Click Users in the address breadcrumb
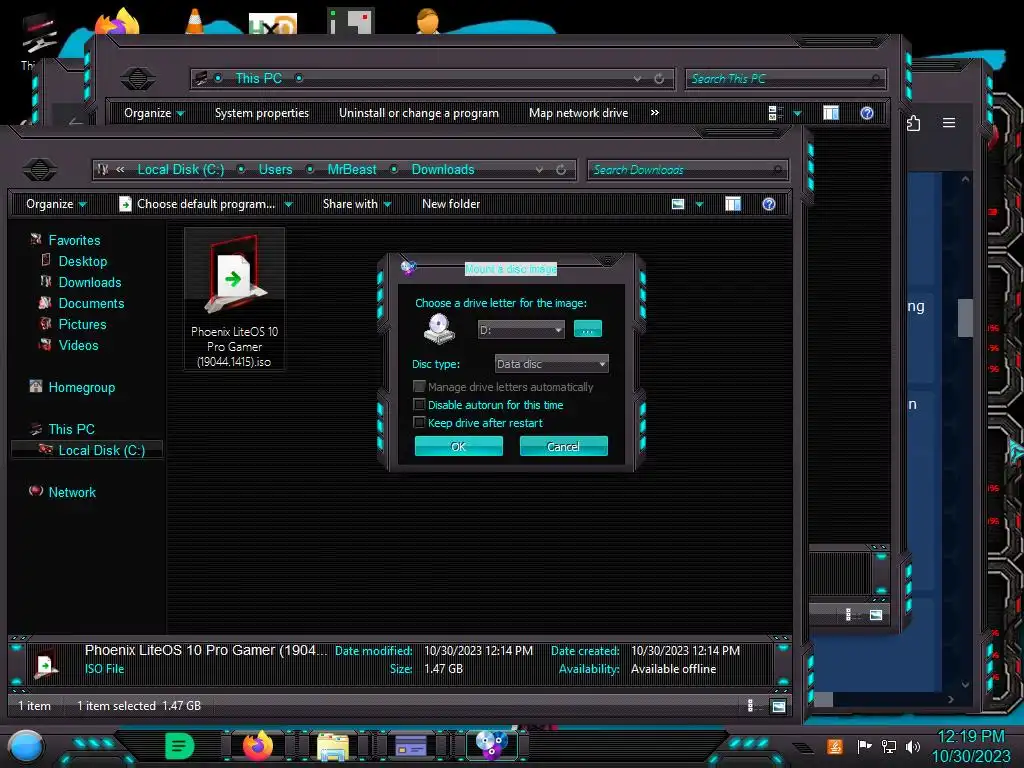Image resolution: width=1024 pixels, height=768 pixels. click(x=275, y=169)
